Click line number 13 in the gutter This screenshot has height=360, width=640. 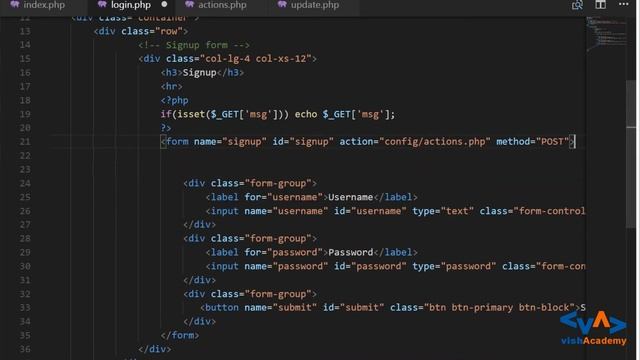click(25, 31)
